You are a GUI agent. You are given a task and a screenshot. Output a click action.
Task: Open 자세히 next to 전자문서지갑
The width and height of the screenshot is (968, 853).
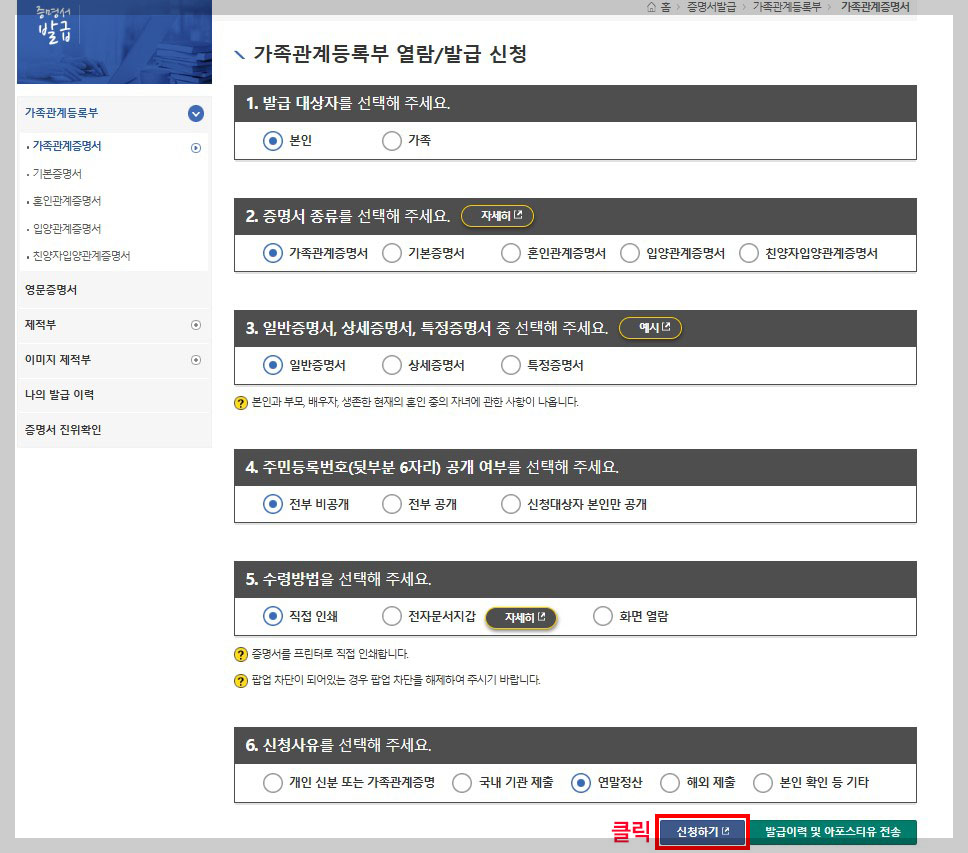pos(521,617)
